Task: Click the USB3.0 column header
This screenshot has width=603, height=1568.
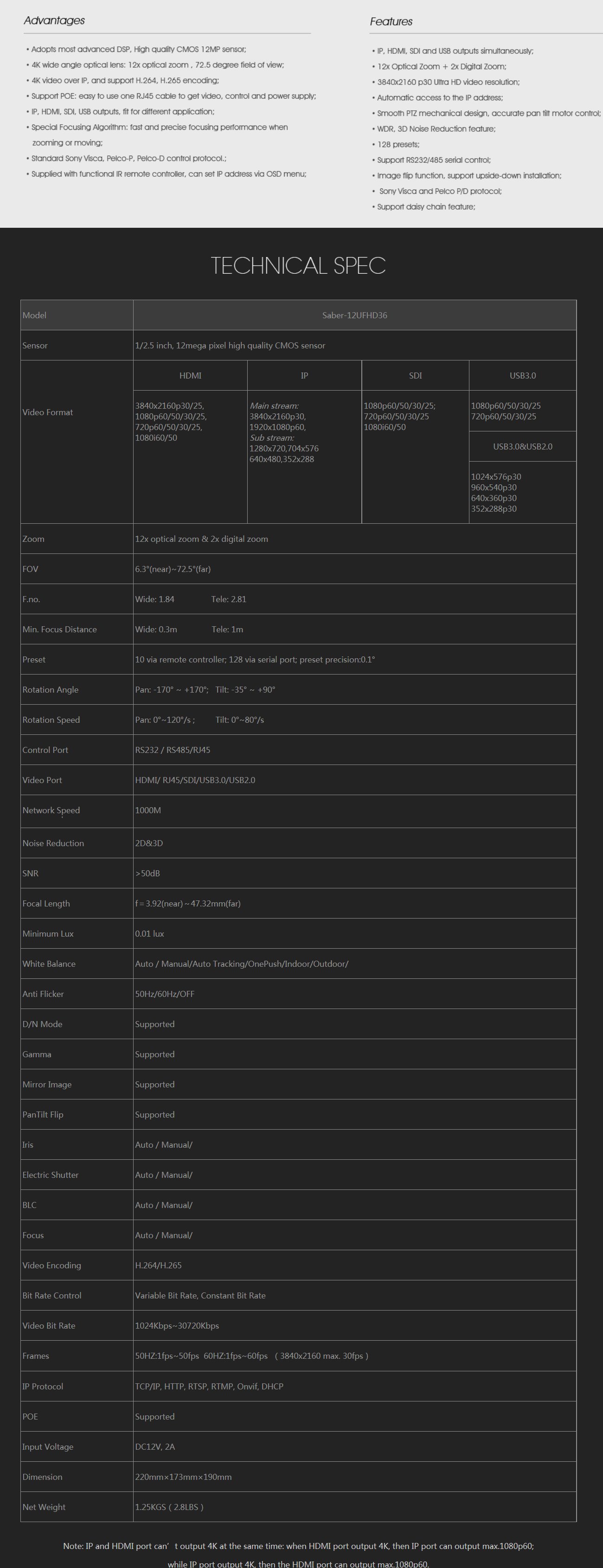Action: 523,376
